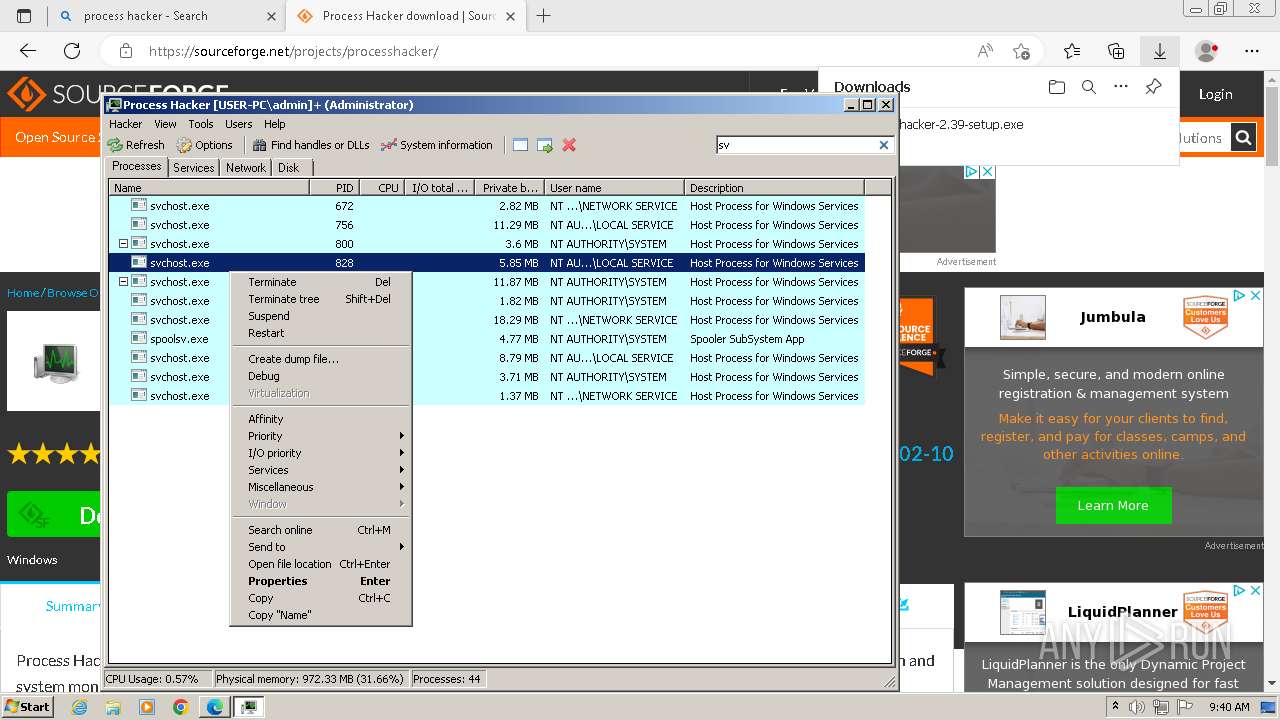This screenshot has height=720, width=1280.
Task: Open browser Settings and more menu
Action: coord(1252,51)
